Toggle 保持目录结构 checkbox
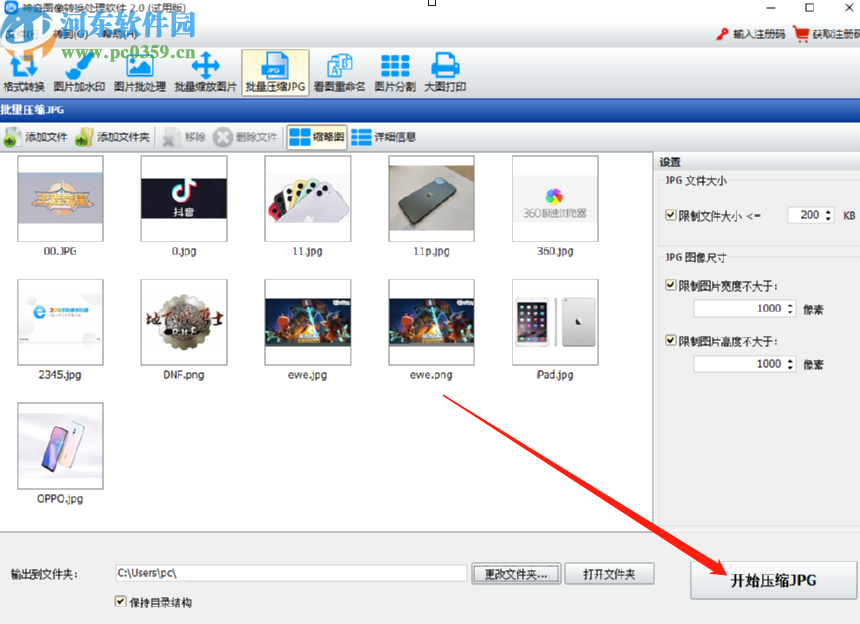The width and height of the screenshot is (860, 624). pos(121,601)
